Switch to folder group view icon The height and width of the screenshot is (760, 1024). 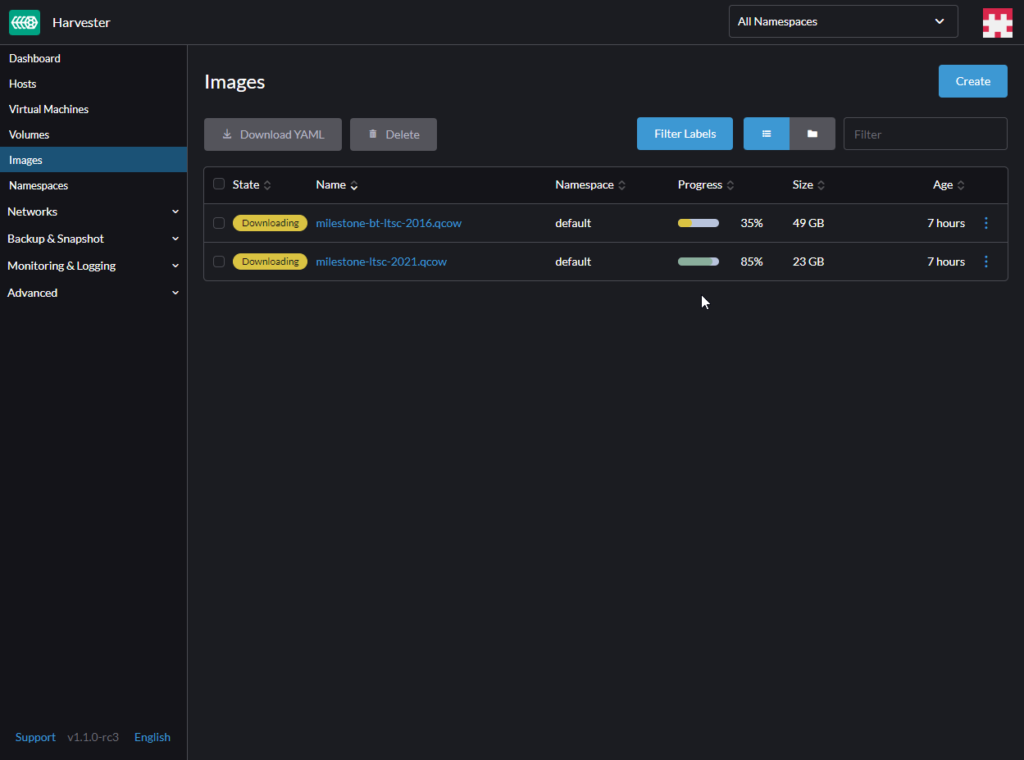[x=812, y=134]
